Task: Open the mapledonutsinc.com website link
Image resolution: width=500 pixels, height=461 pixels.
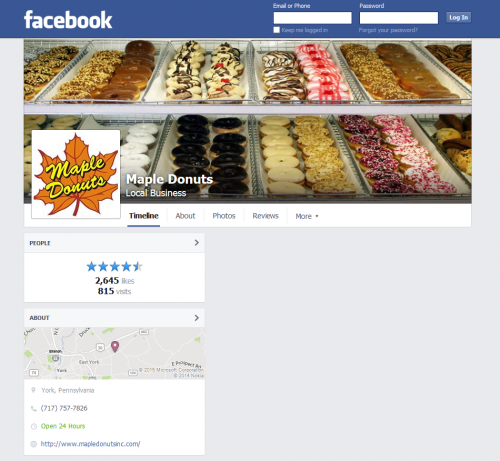Action: coord(90,444)
